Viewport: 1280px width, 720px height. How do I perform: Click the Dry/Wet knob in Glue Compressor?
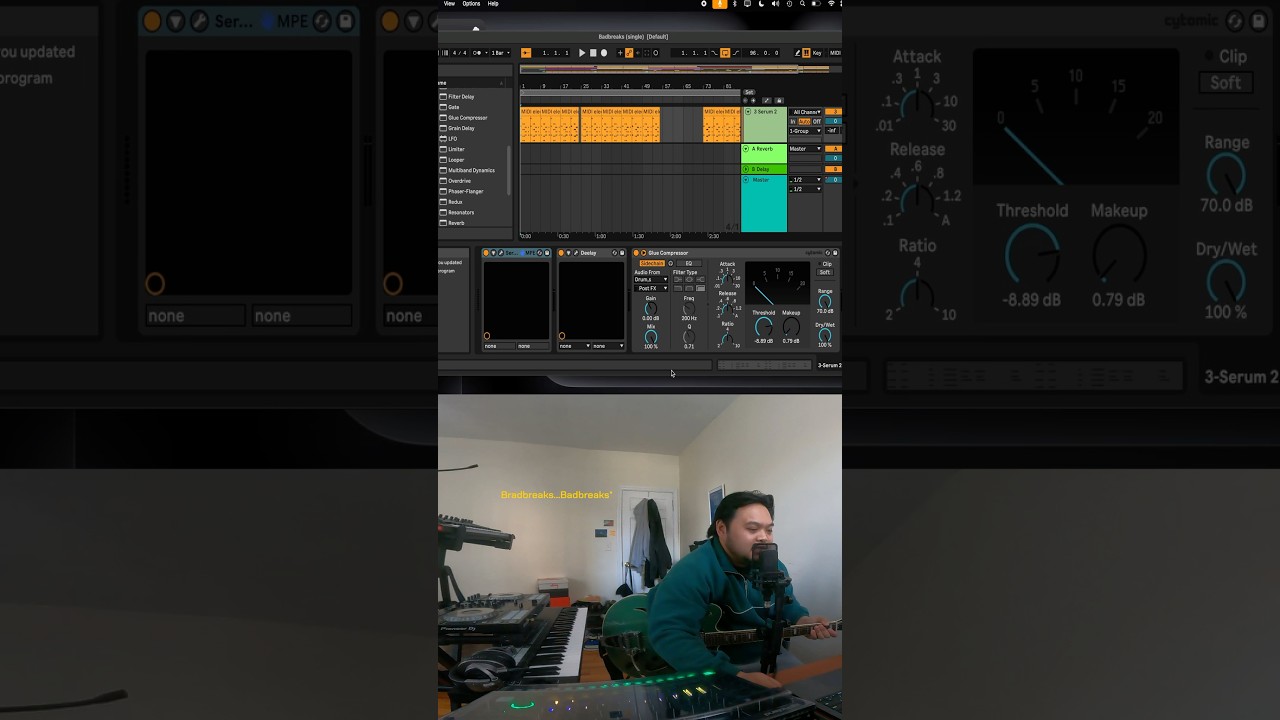[825, 336]
